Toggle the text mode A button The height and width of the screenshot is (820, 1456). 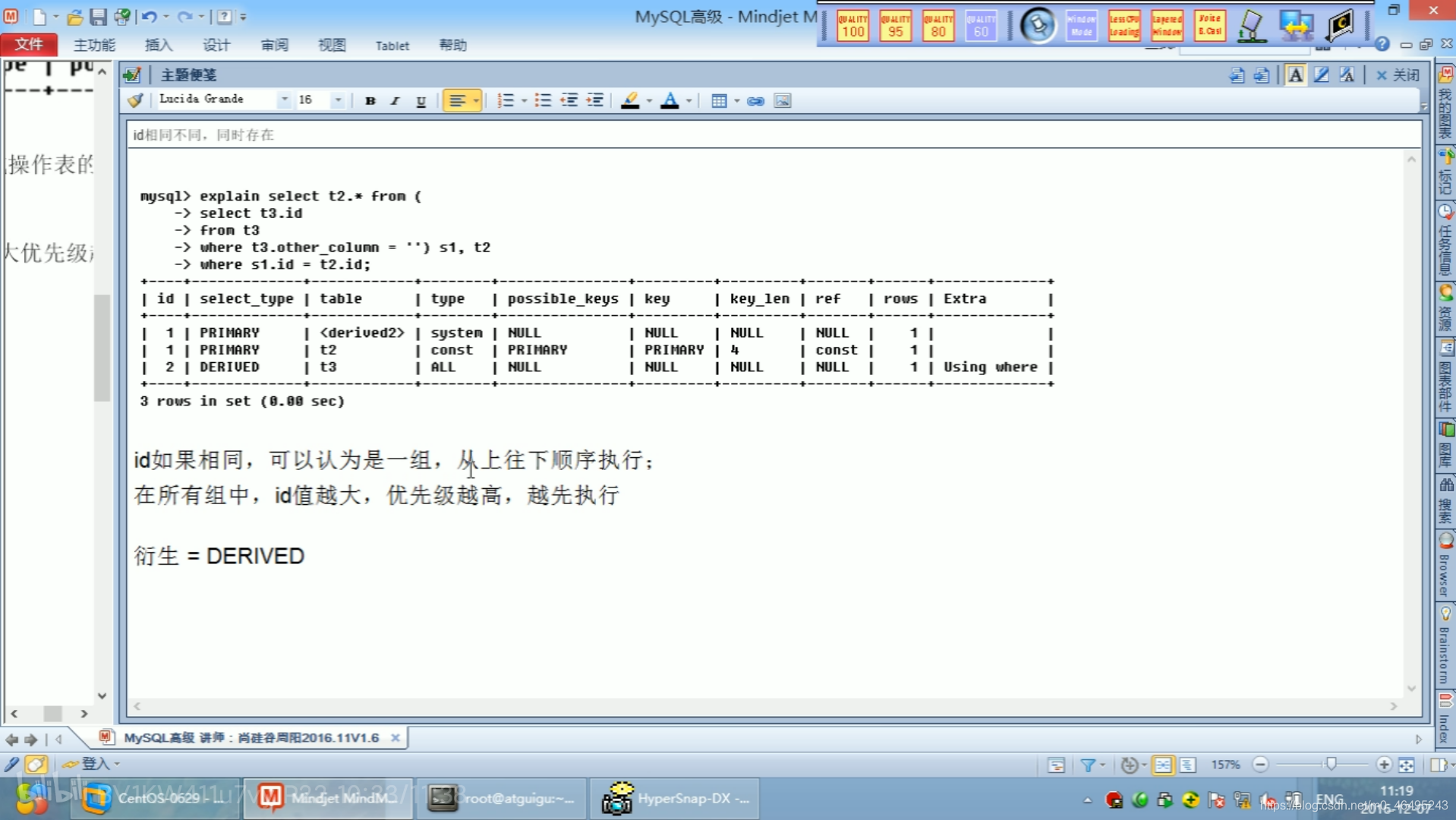pos(1296,74)
